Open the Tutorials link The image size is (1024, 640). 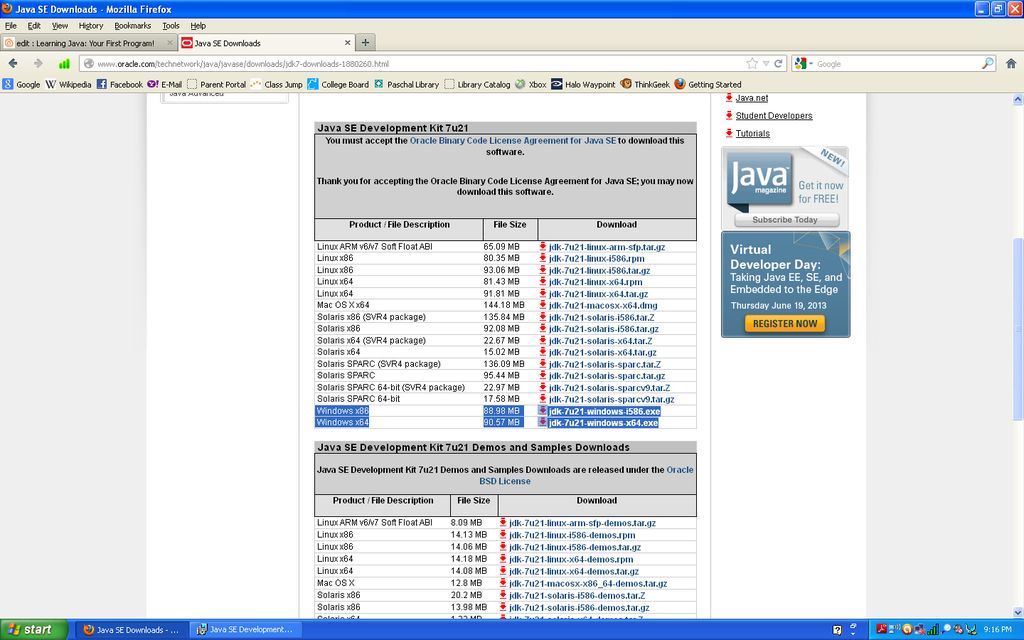(x=752, y=133)
